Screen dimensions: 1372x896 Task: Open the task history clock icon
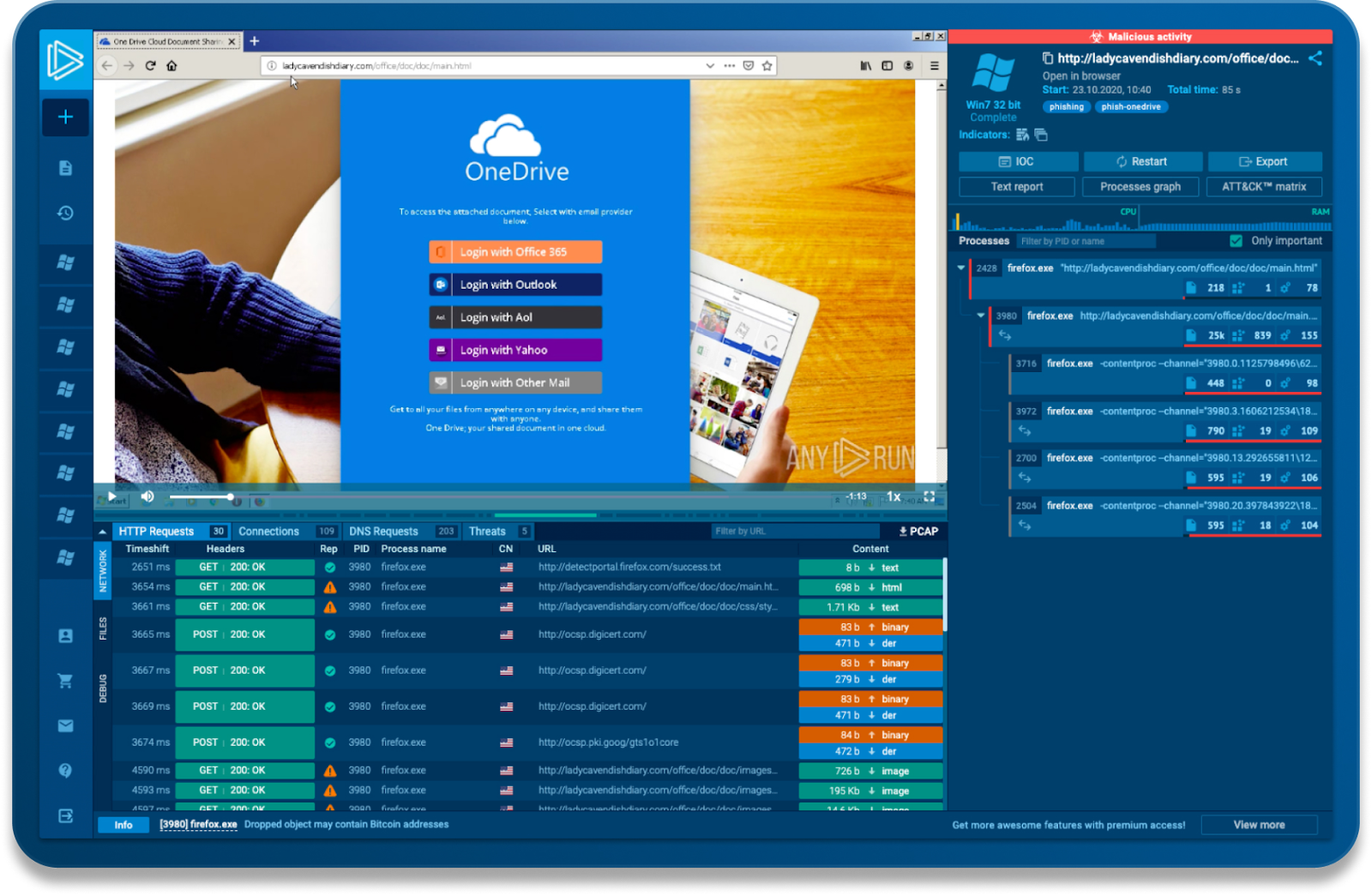(x=65, y=213)
